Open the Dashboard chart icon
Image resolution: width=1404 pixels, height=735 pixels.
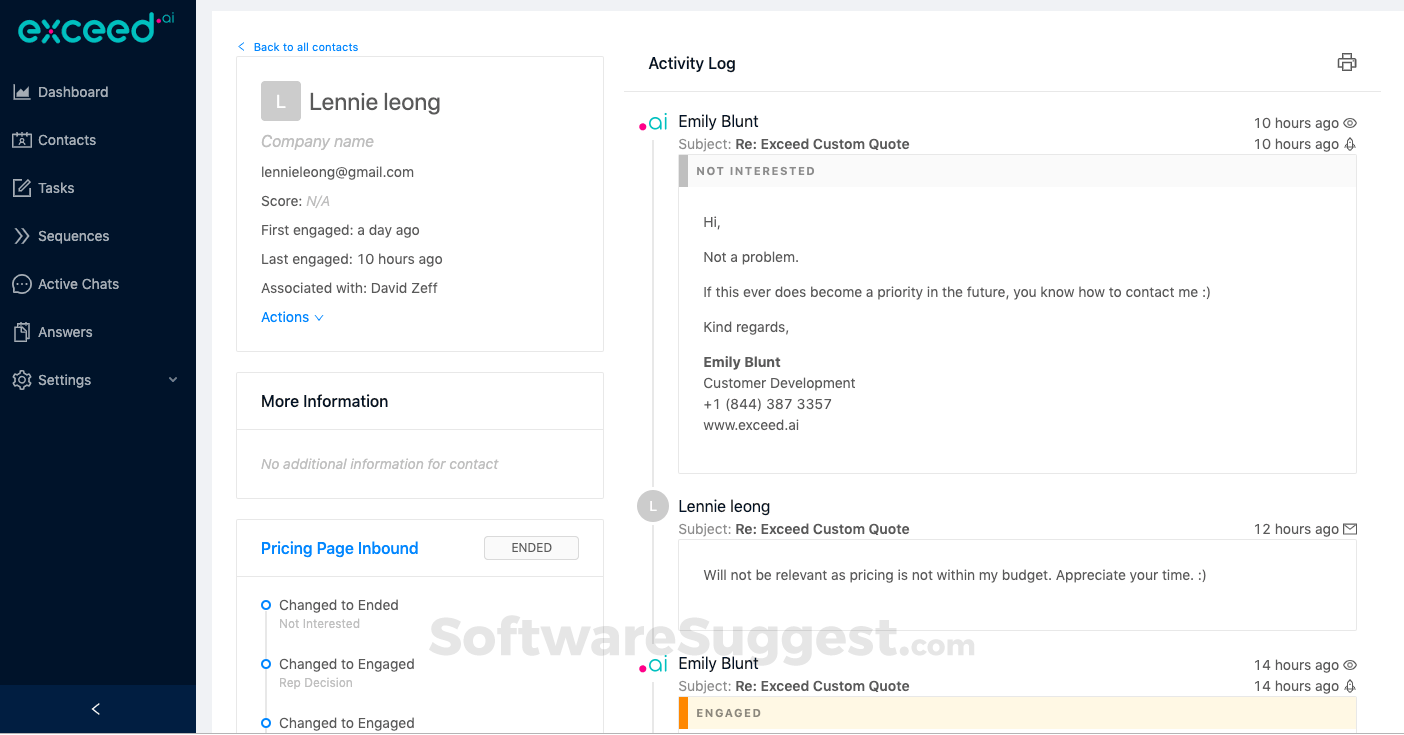pos(22,92)
